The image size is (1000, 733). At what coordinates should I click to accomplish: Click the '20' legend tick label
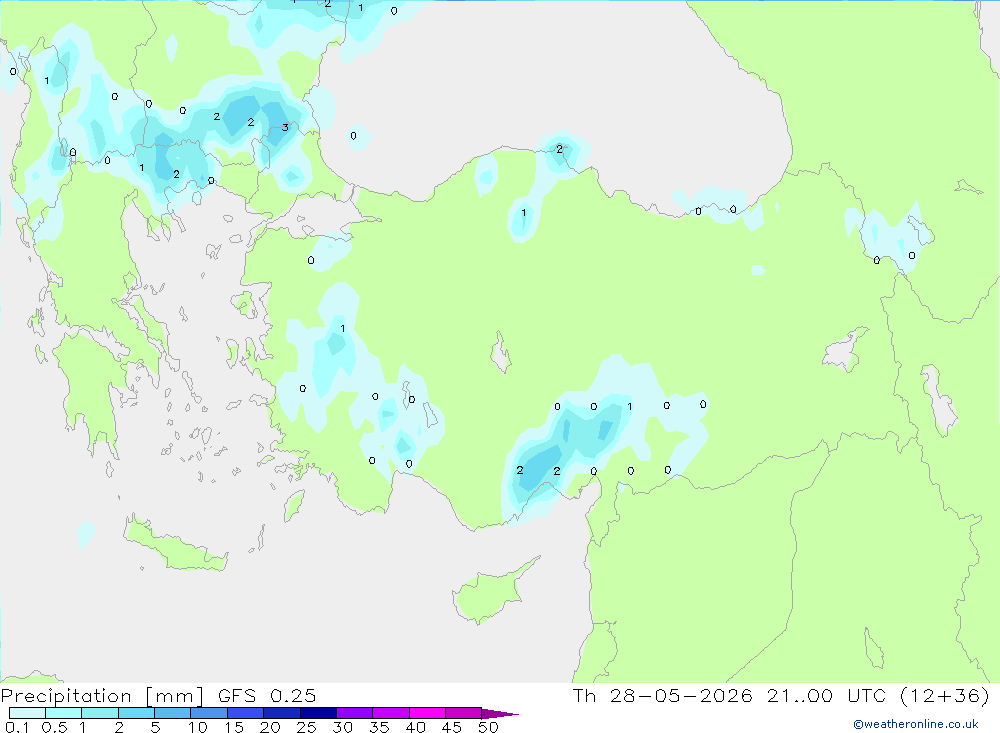click(270, 727)
